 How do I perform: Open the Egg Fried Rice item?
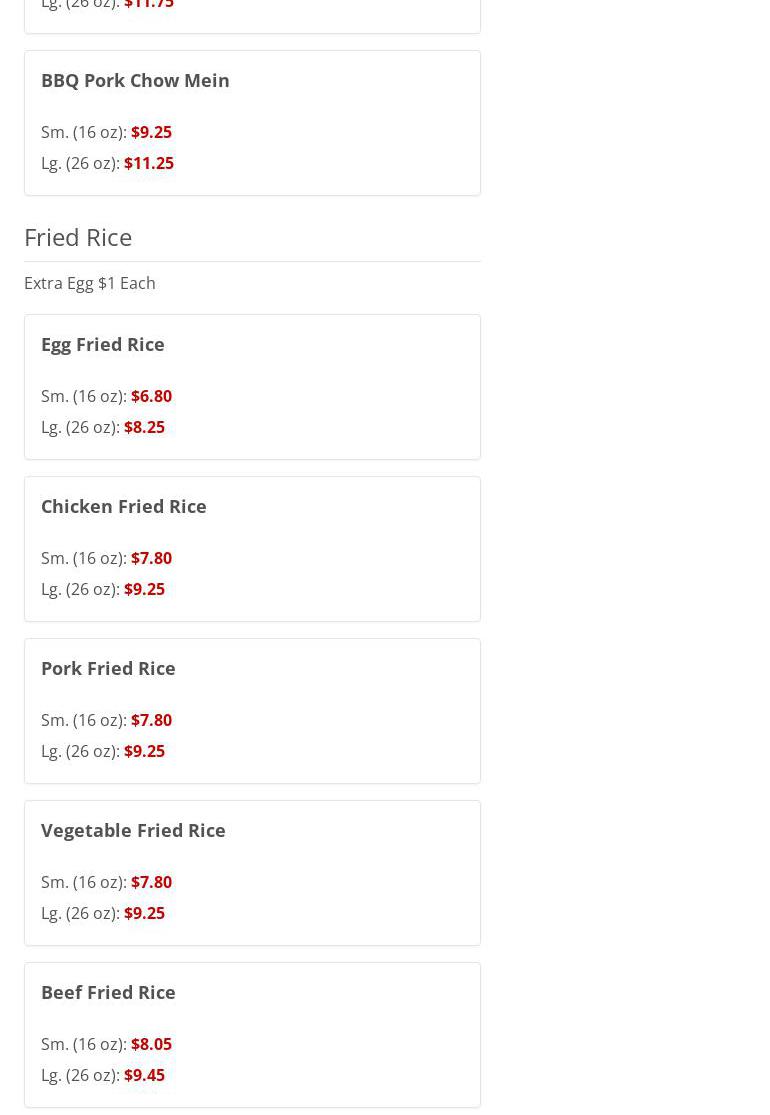[x=103, y=344]
